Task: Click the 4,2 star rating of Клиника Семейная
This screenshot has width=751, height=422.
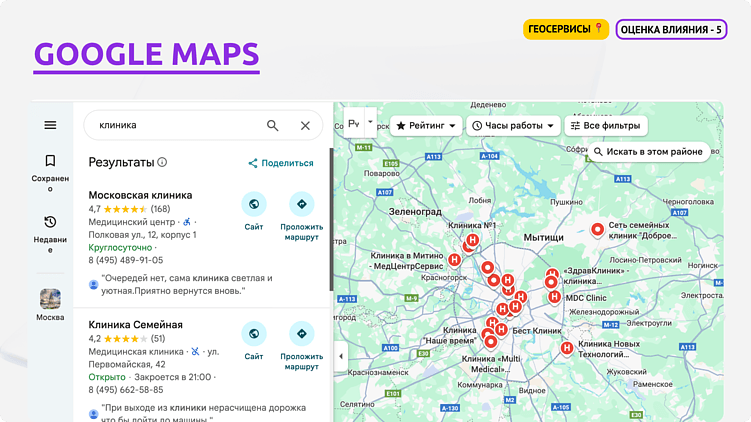Action: click(x=126, y=339)
